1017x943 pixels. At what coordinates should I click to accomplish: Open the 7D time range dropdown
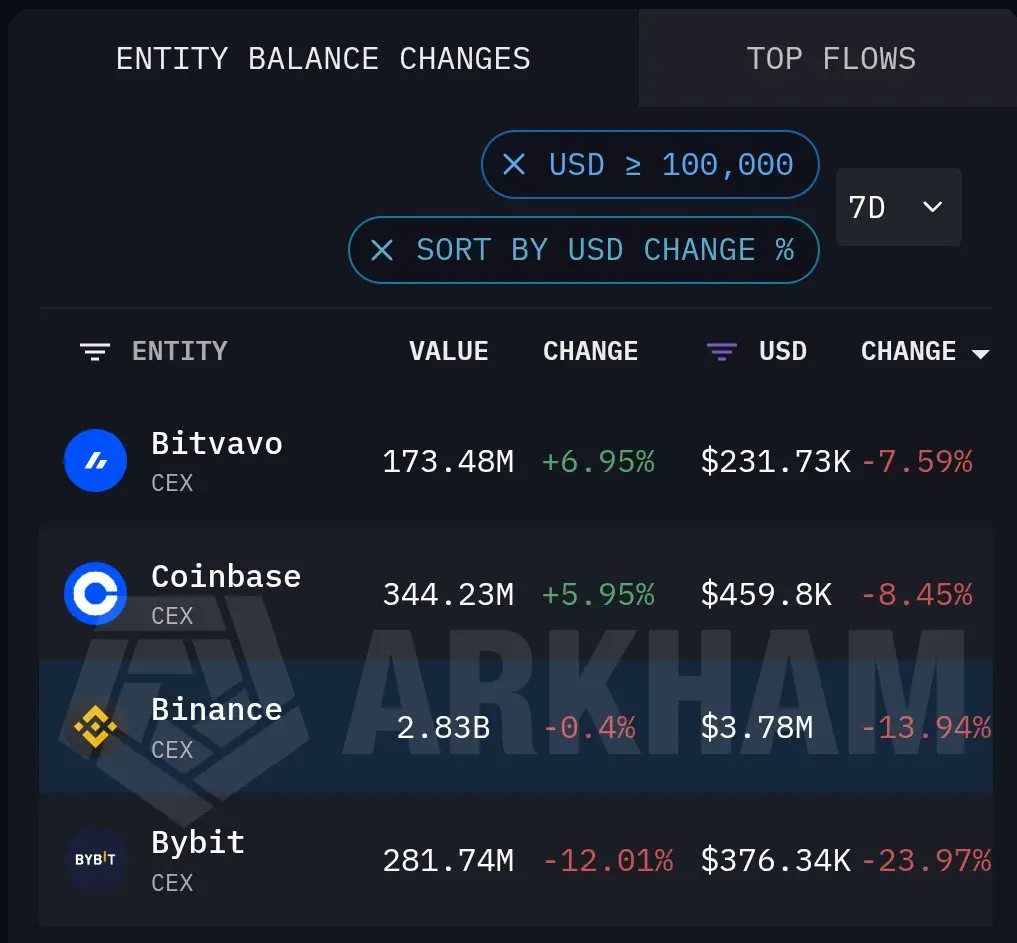[898, 207]
